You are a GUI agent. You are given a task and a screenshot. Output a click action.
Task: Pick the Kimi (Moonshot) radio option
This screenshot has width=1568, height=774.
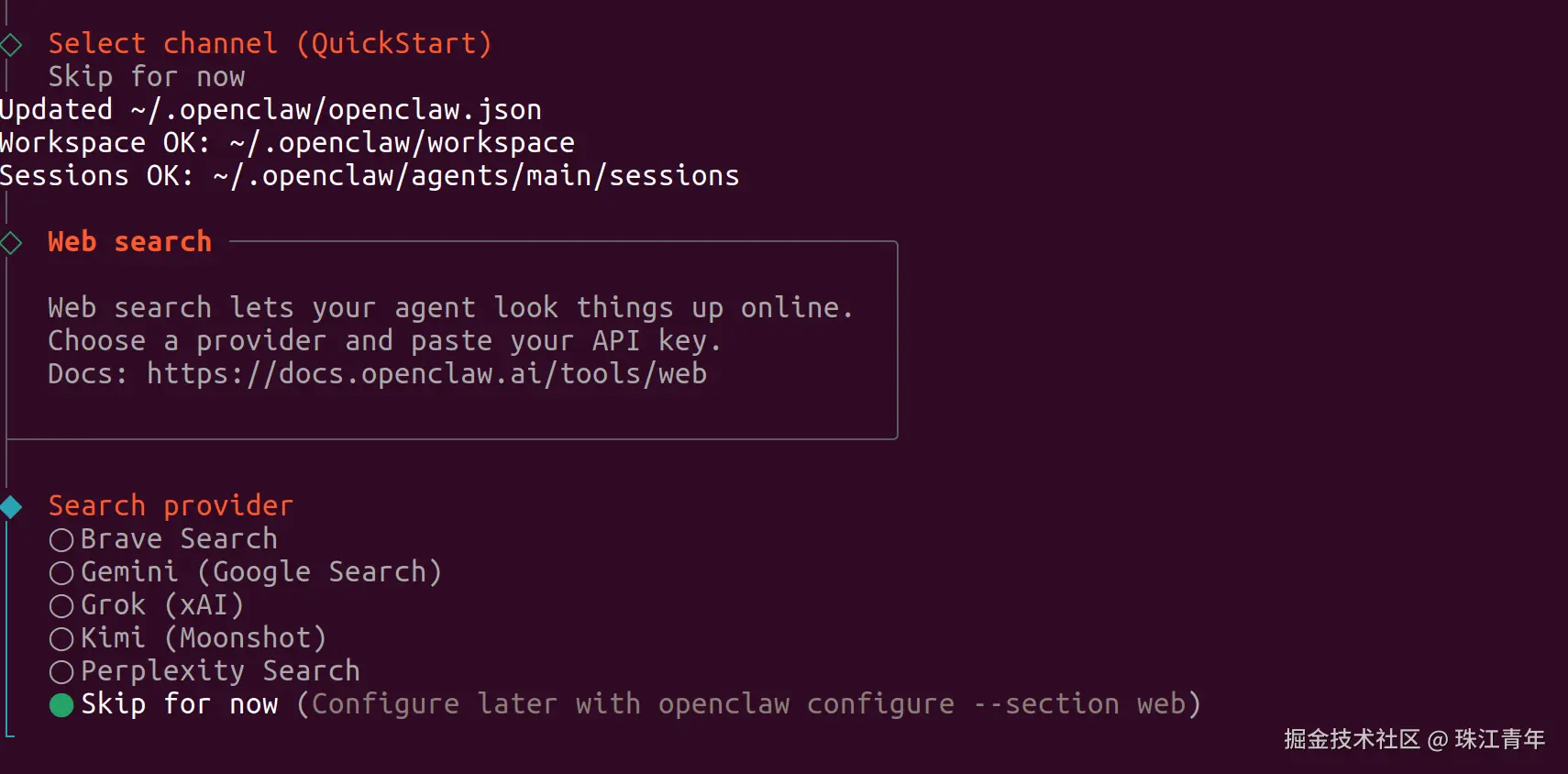point(61,639)
